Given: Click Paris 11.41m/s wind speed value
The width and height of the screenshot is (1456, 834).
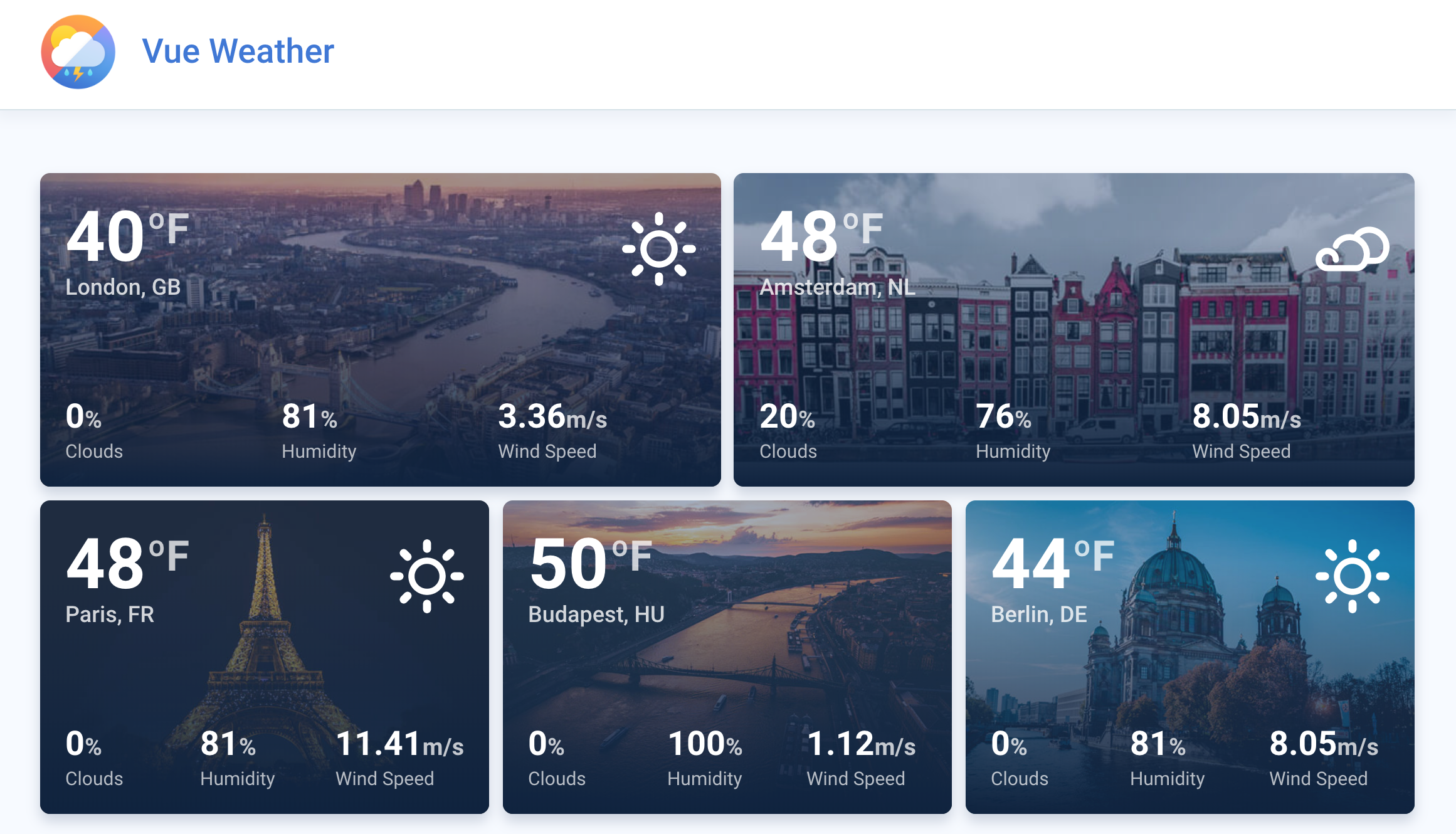Looking at the screenshot, I should pos(399,744).
